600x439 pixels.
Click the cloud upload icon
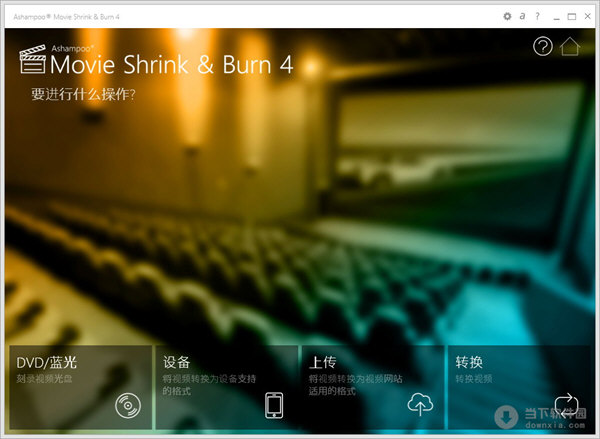point(420,405)
